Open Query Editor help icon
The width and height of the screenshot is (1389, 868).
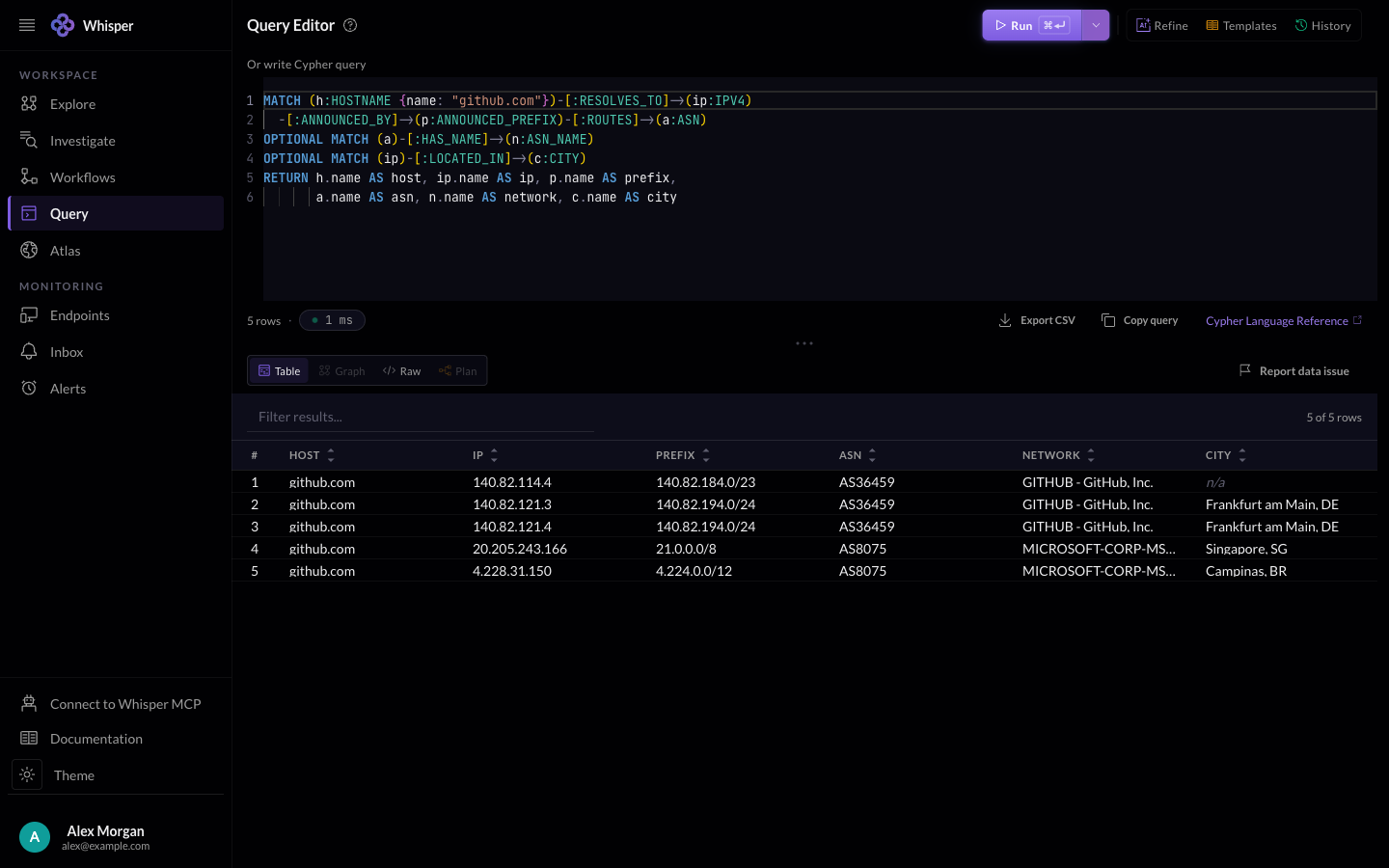click(350, 25)
